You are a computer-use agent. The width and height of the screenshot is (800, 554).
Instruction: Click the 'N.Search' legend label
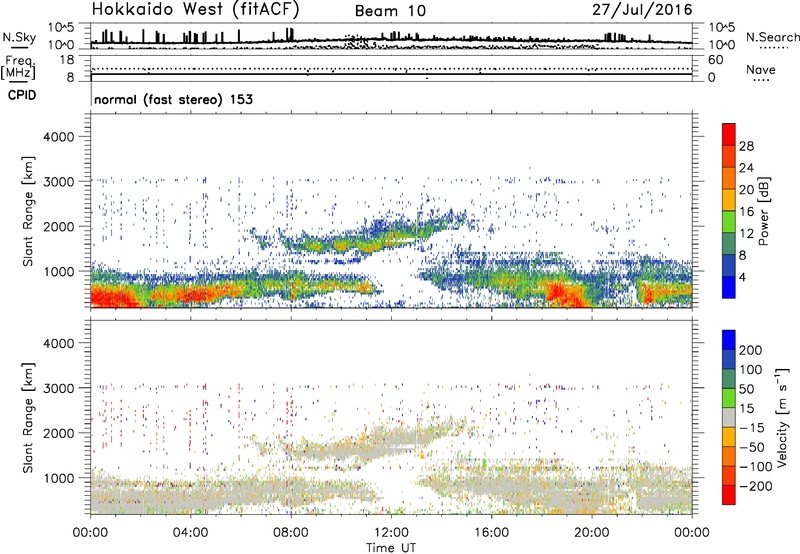[x=772, y=37]
